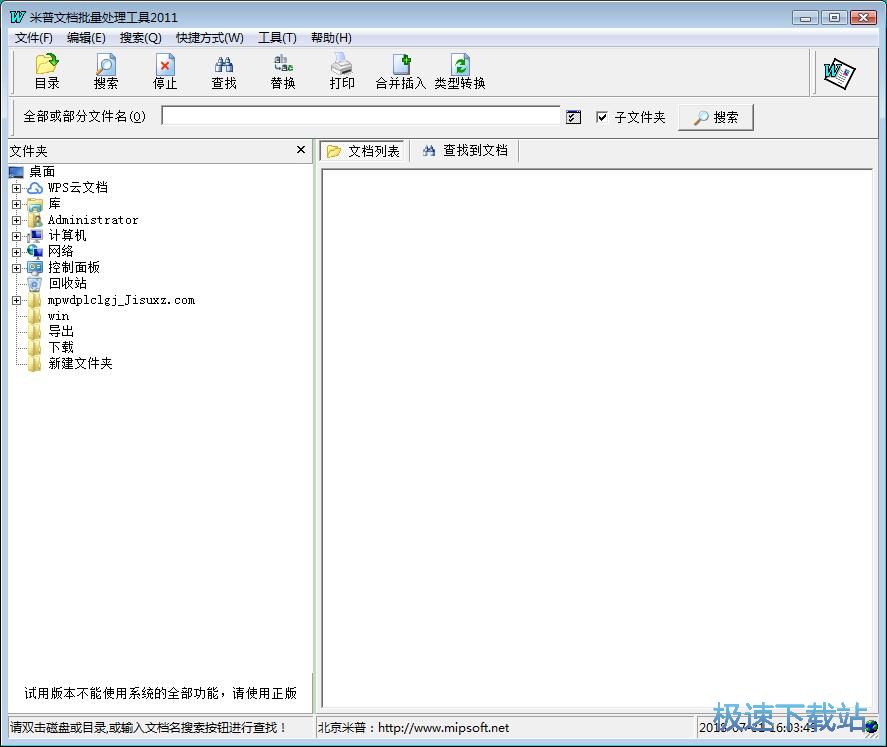The height and width of the screenshot is (747, 887).
Task: Open the 替换 tool
Action: click(x=282, y=70)
